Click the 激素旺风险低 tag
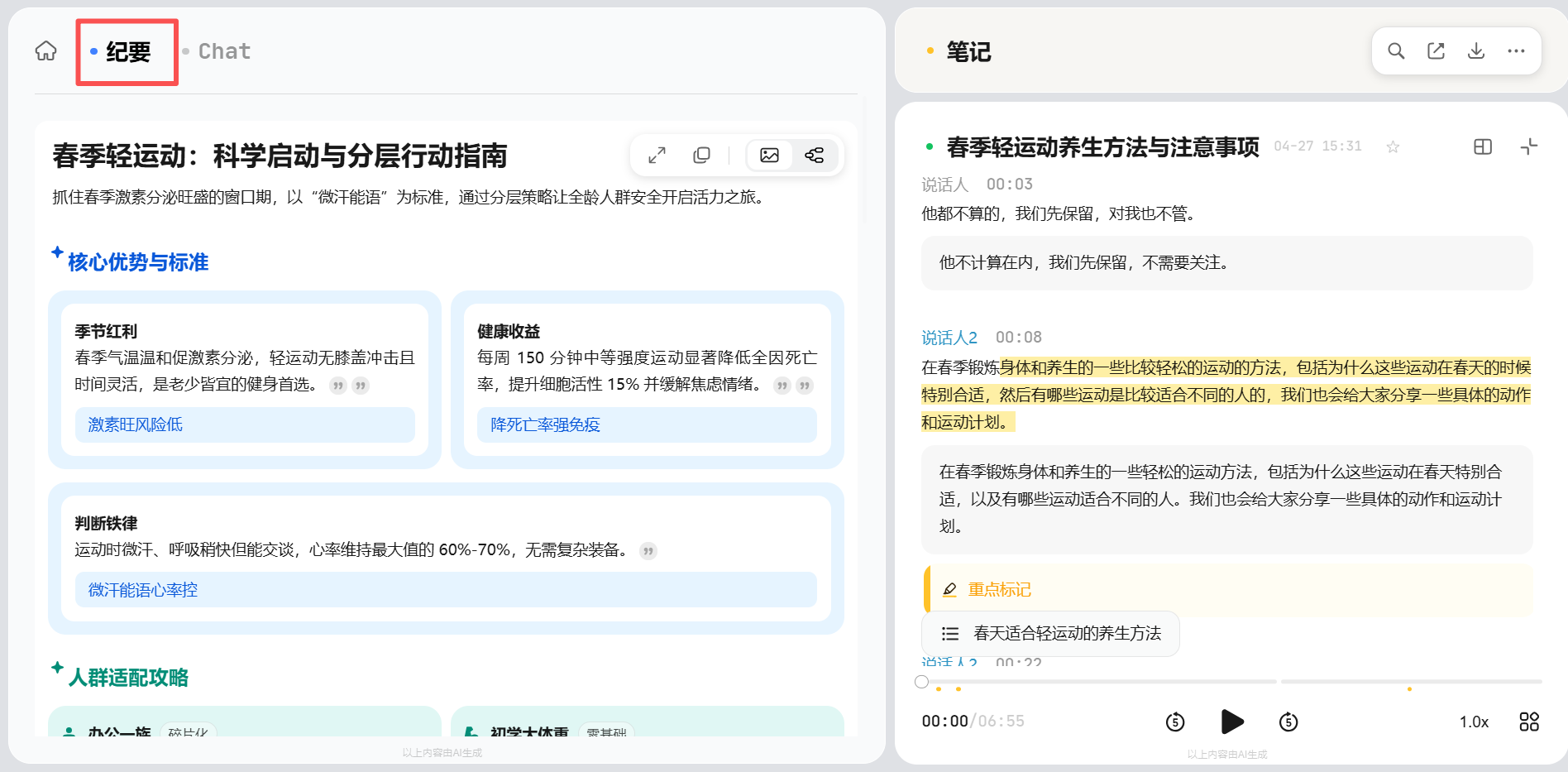This screenshot has width=1568, height=772. (x=245, y=424)
